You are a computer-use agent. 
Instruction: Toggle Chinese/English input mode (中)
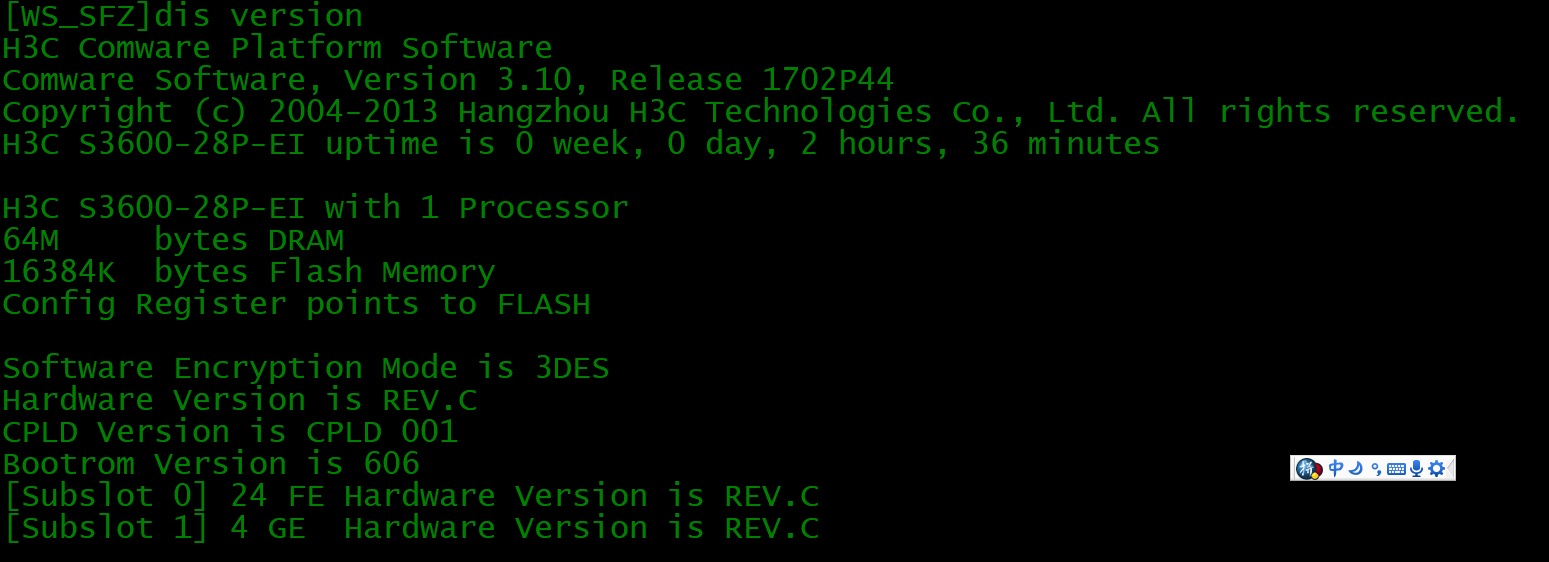[1336, 468]
